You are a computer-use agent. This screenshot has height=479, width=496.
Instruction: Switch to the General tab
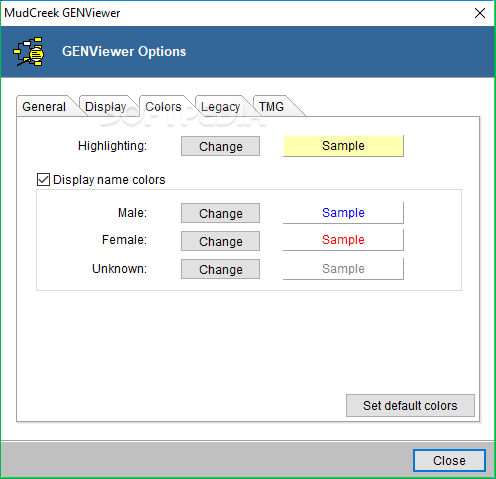pyautogui.click(x=44, y=107)
